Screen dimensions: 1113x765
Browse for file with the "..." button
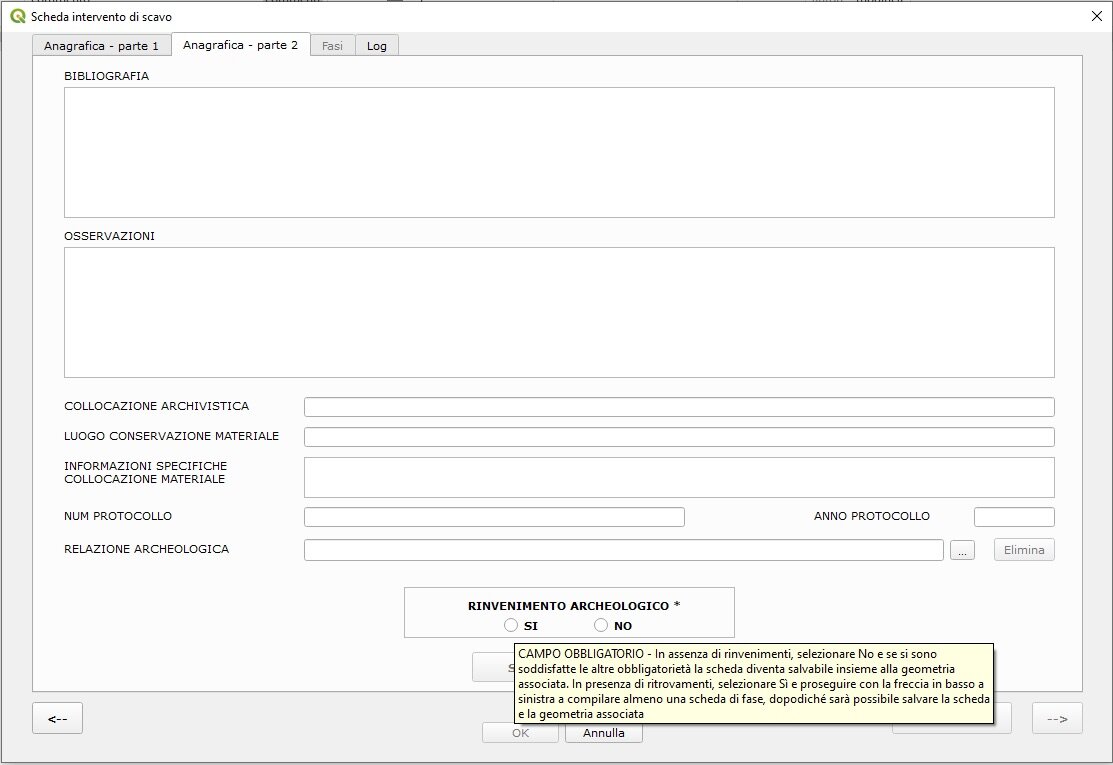point(962,550)
